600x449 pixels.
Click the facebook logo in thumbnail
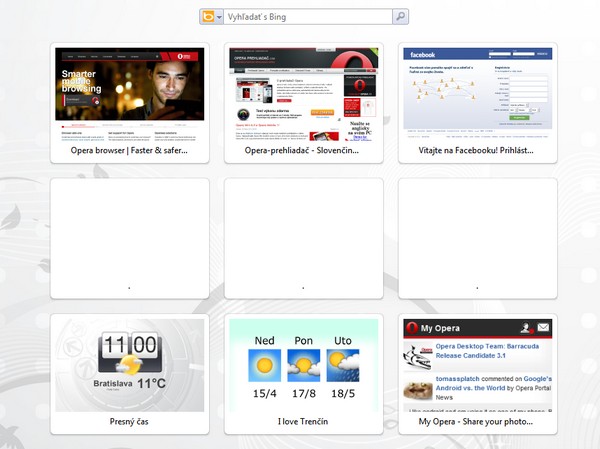point(422,55)
